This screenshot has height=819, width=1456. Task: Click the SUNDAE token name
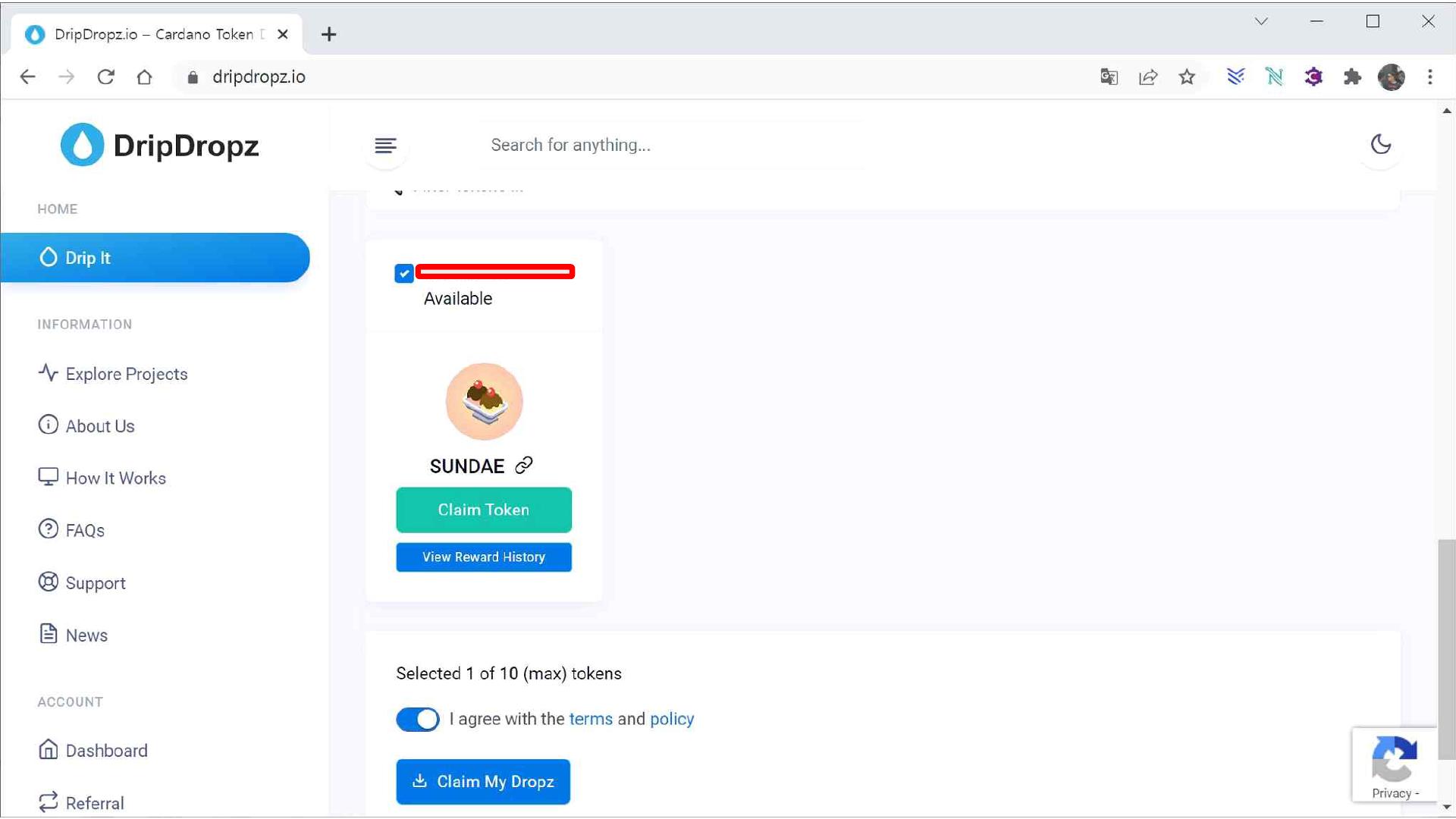467,466
